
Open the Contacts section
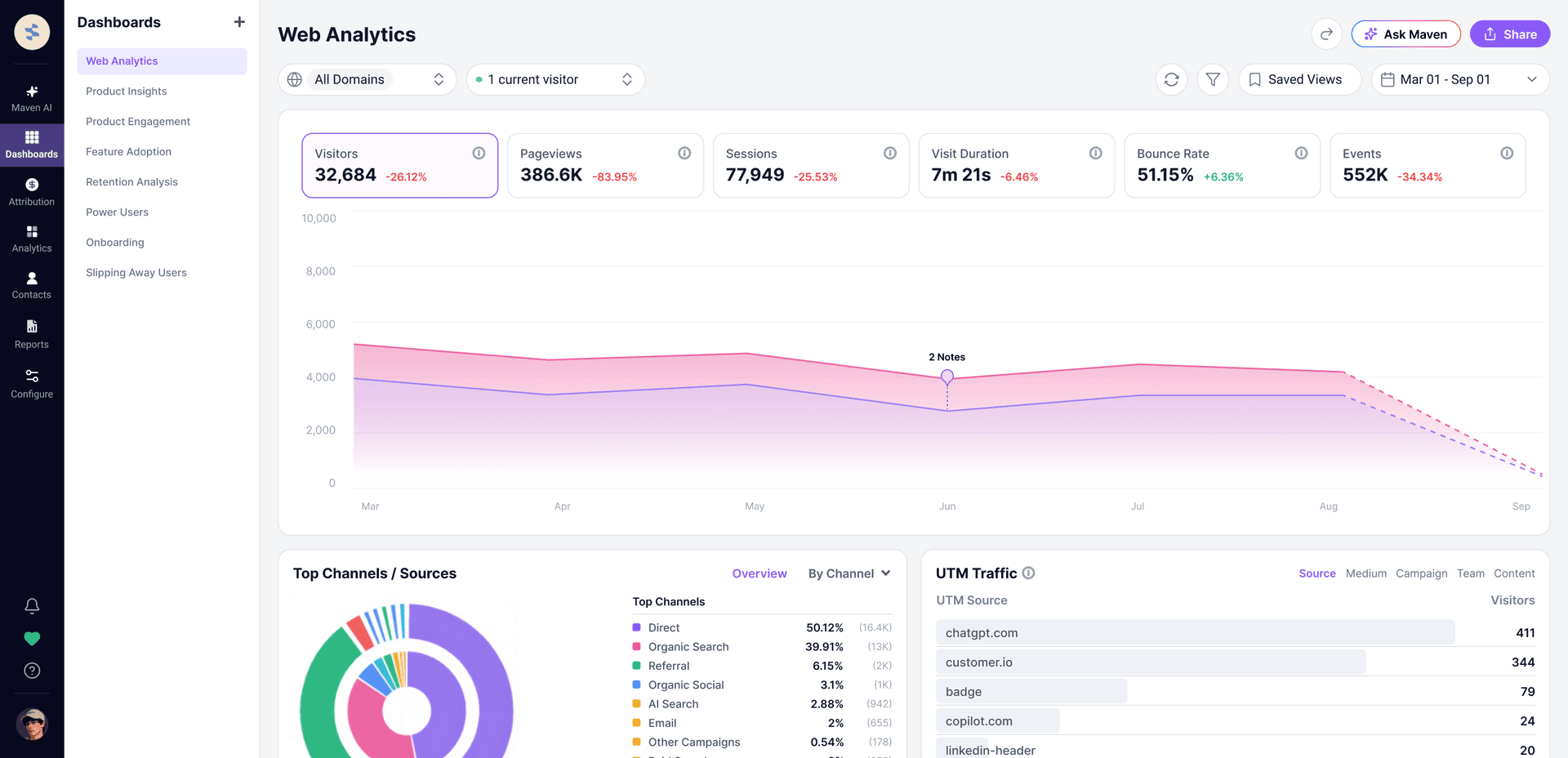point(32,286)
